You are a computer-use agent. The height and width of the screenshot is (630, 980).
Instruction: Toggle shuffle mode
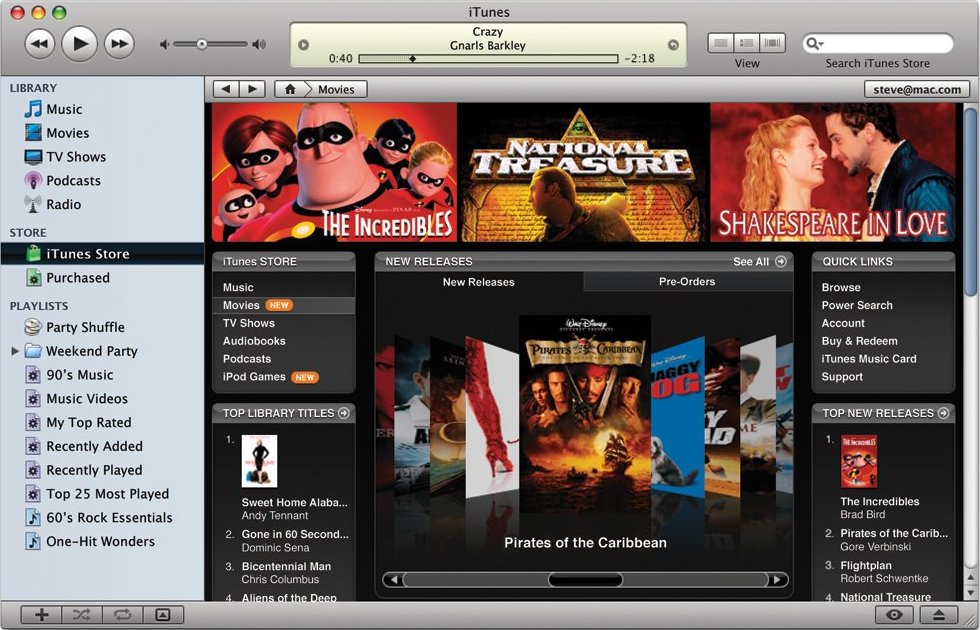pos(81,615)
